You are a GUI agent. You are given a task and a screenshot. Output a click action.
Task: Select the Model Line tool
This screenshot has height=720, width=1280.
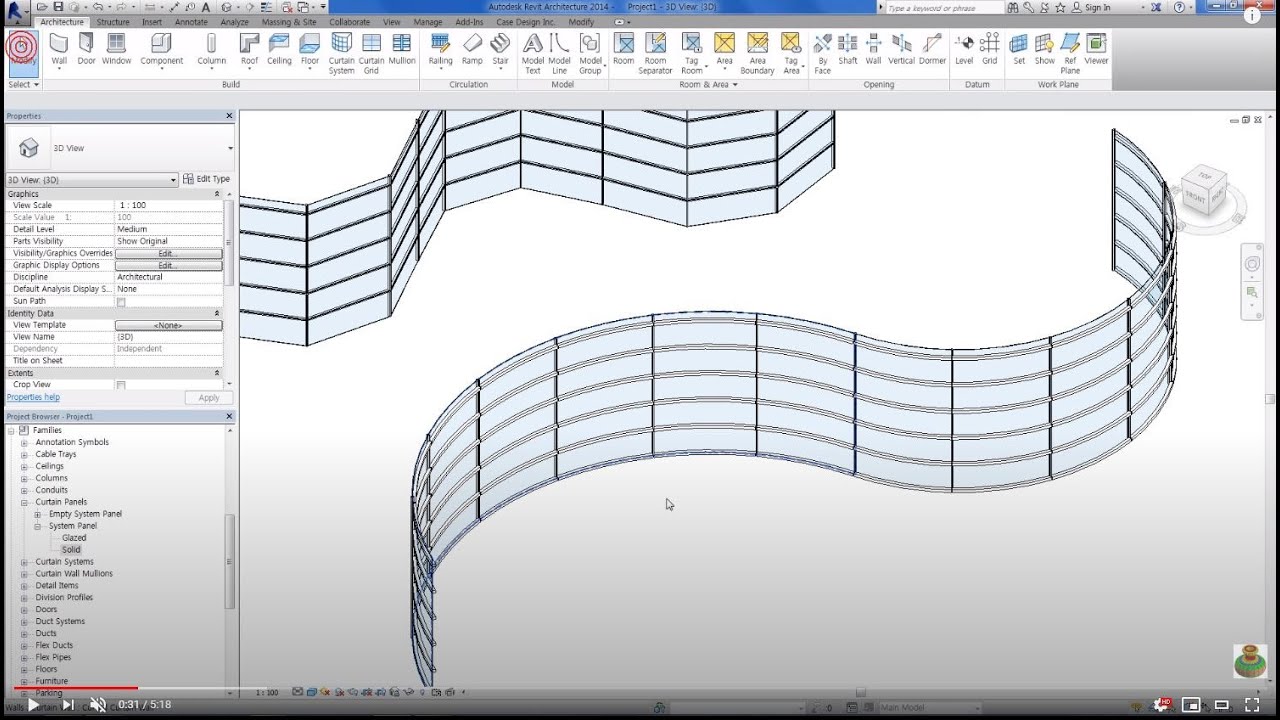click(x=560, y=54)
